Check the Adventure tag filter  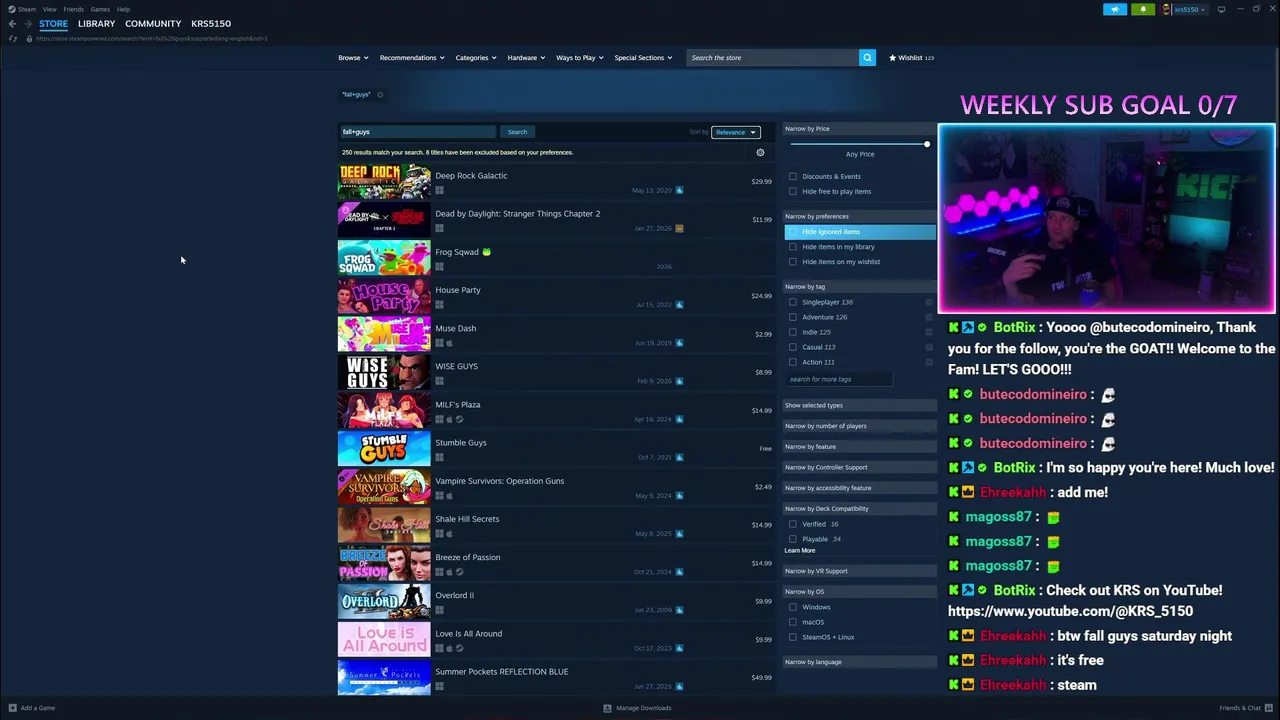[x=793, y=317]
